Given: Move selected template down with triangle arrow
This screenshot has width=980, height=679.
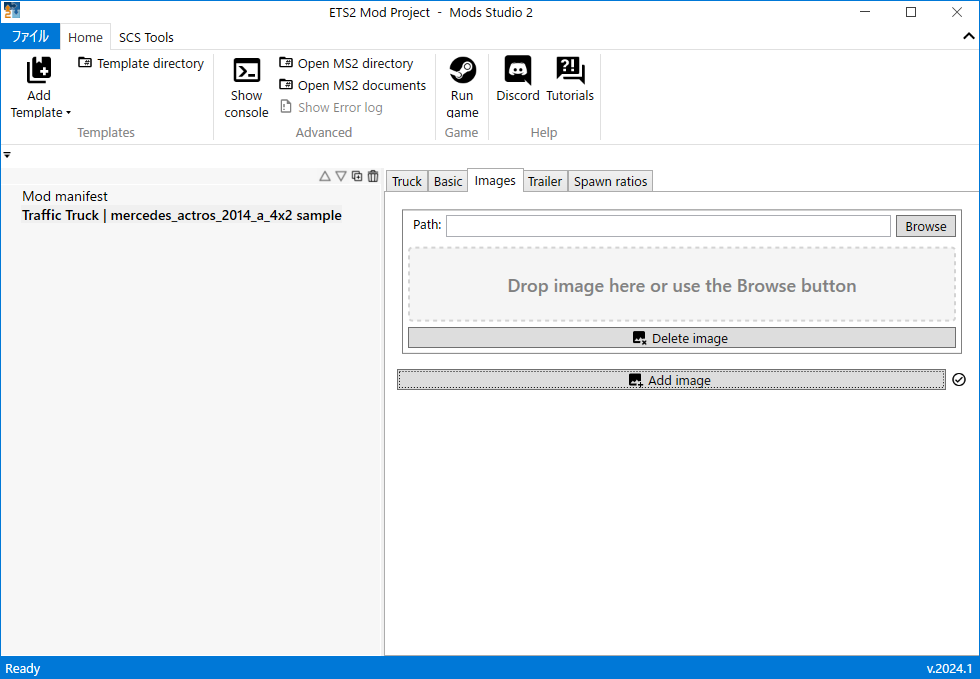Looking at the screenshot, I should [341, 176].
